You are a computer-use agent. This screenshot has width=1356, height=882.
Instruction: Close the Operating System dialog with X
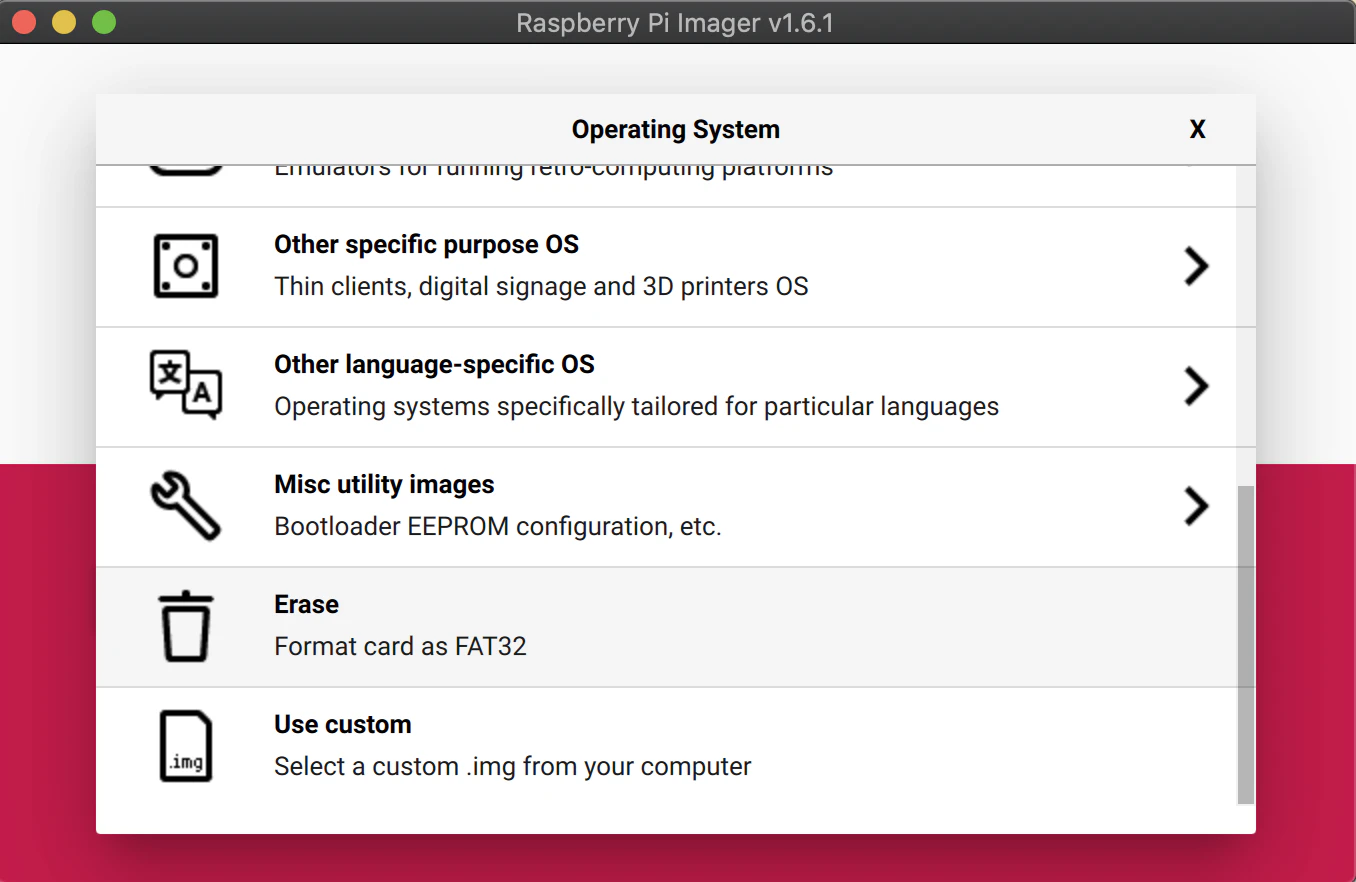(x=1197, y=129)
